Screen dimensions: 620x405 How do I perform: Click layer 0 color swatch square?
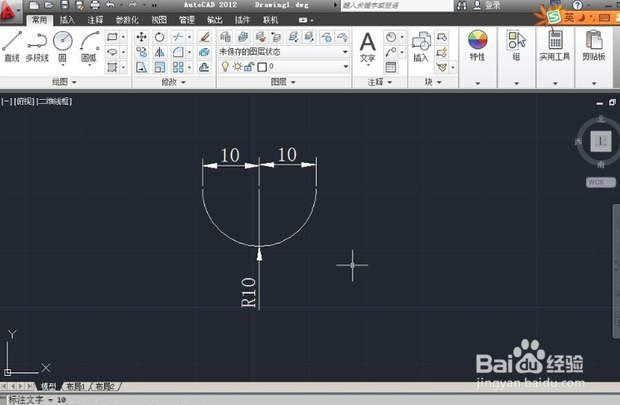(262, 67)
